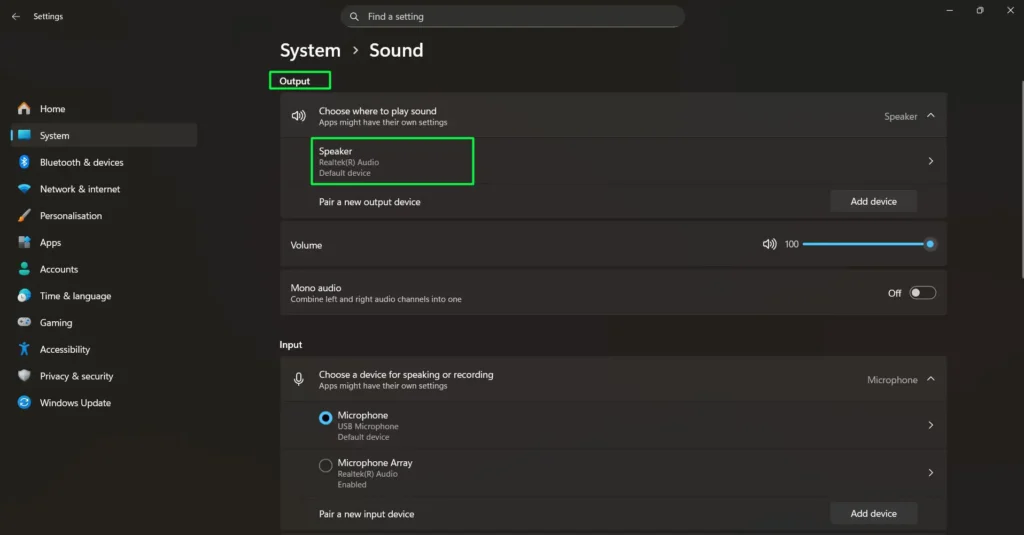Collapse the output device list chevron

931,116
